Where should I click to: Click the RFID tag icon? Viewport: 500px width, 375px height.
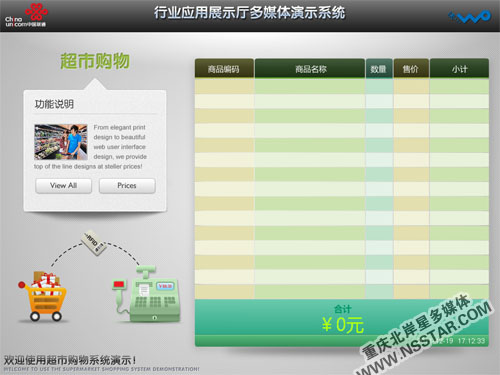pyautogui.click(x=94, y=243)
